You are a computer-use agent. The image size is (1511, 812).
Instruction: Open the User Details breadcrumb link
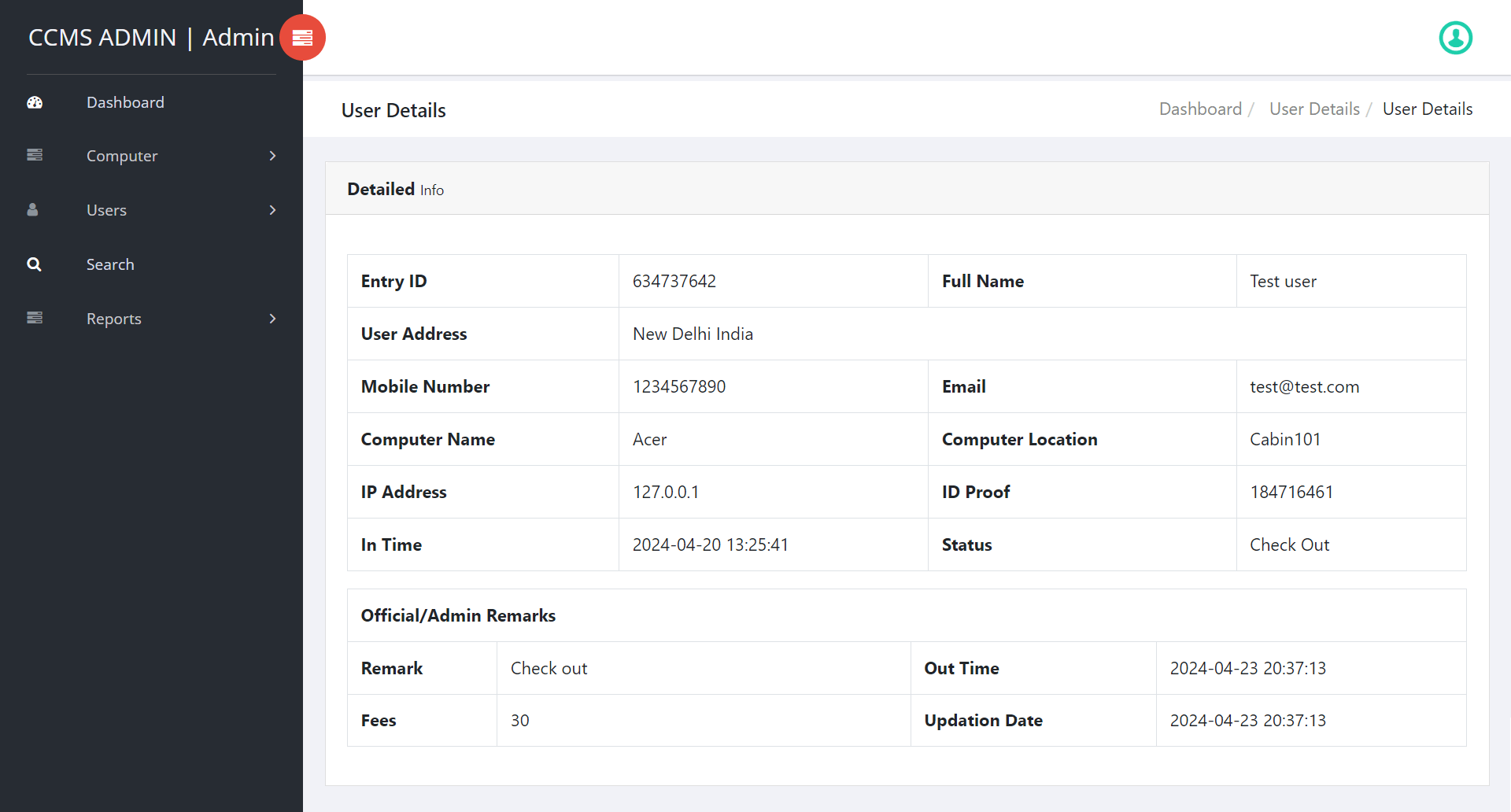click(1314, 109)
